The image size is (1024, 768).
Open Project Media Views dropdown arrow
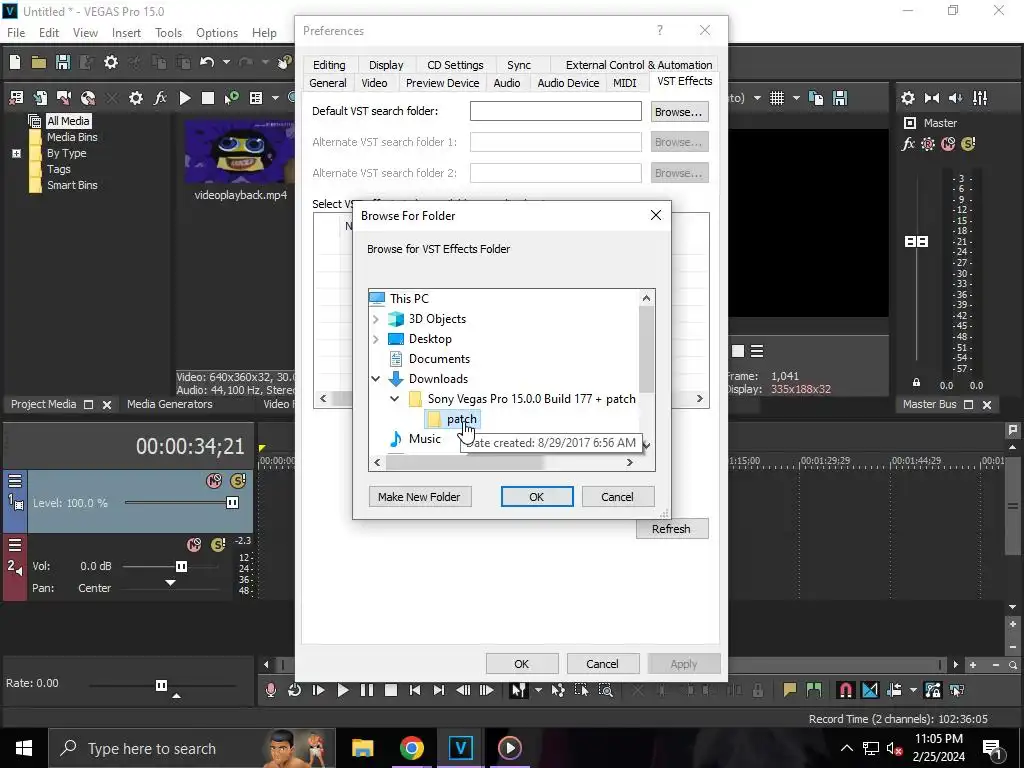(x=275, y=98)
